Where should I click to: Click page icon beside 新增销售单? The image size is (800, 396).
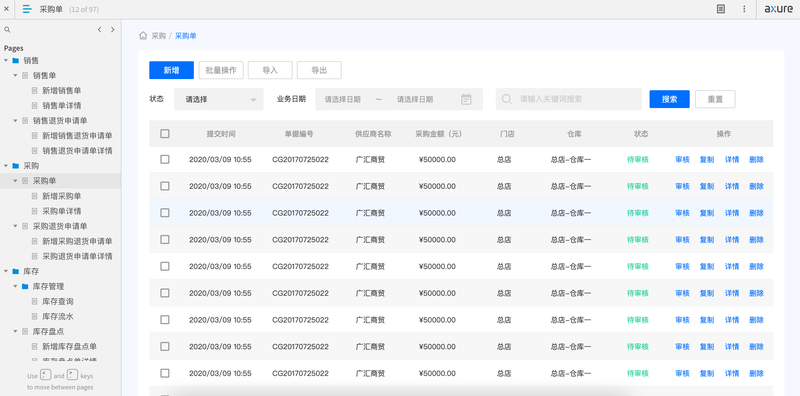coord(35,90)
